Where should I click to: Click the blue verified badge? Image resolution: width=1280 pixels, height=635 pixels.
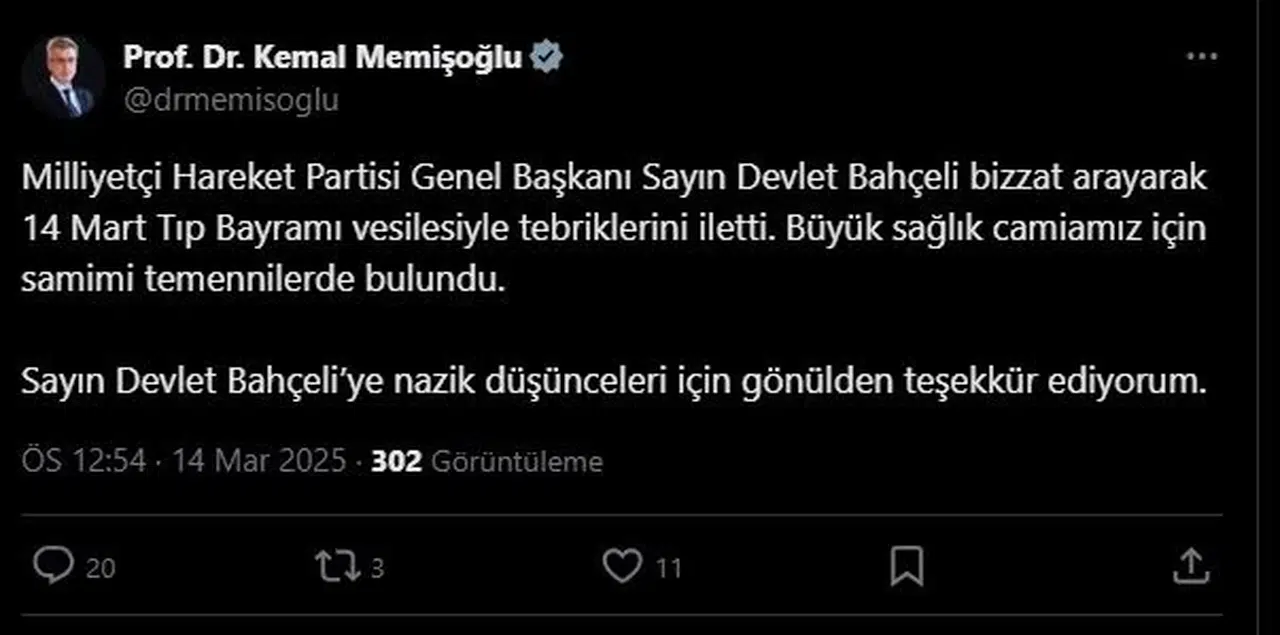(546, 58)
